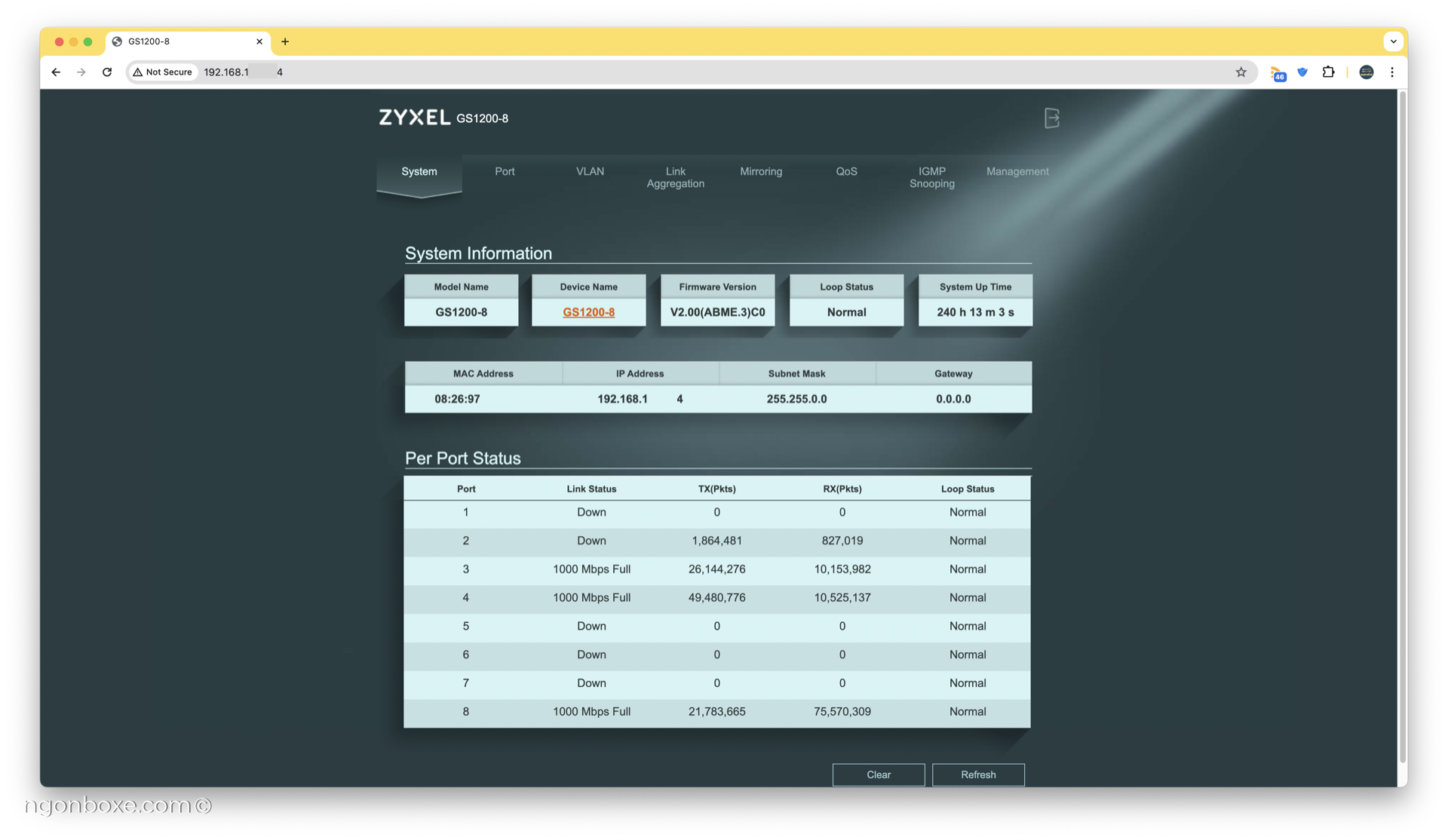Select firmware version V2.00(ABME.3)C0 text
The height and width of the screenshot is (840, 1448).
click(x=717, y=312)
